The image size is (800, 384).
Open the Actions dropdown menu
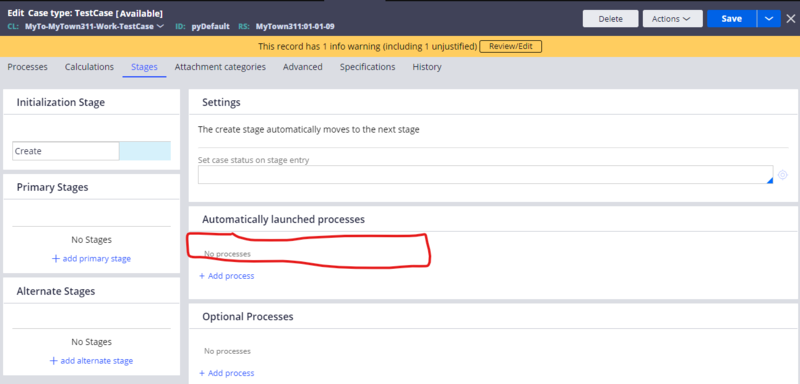672,19
